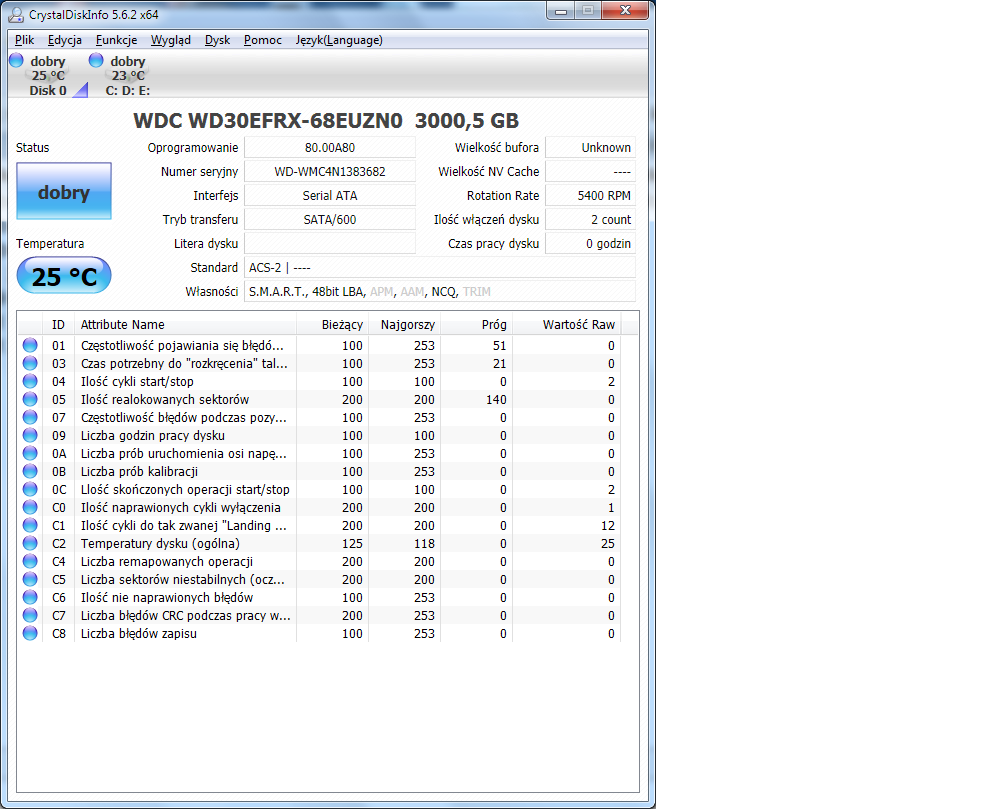Viewport: 986px width, 809px height.
Task: Click the Najgorszy column header
Action: (x=404, y=324)
